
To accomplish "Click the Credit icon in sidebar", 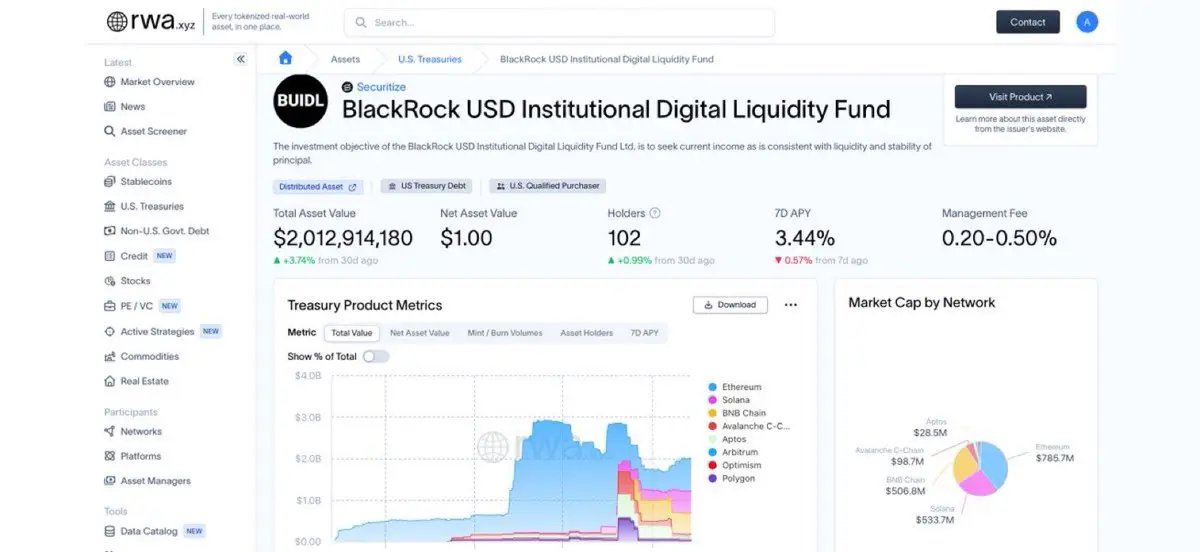I will pos(110,256).
